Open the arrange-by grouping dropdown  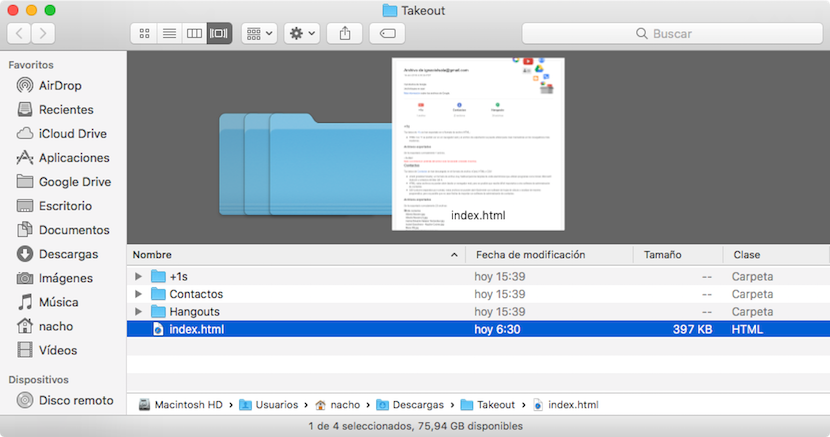pos(259,34)
